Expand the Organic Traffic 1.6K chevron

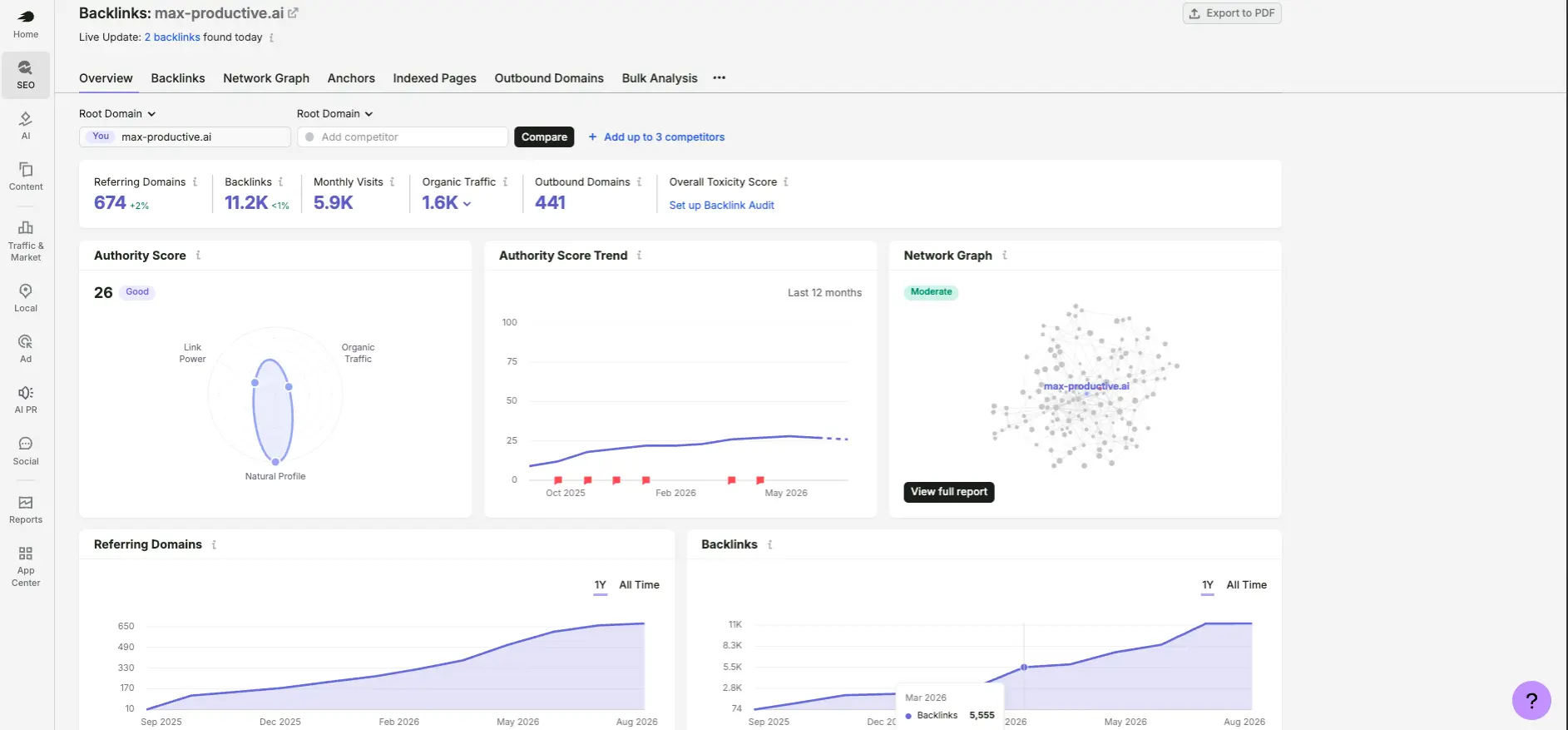467,204
